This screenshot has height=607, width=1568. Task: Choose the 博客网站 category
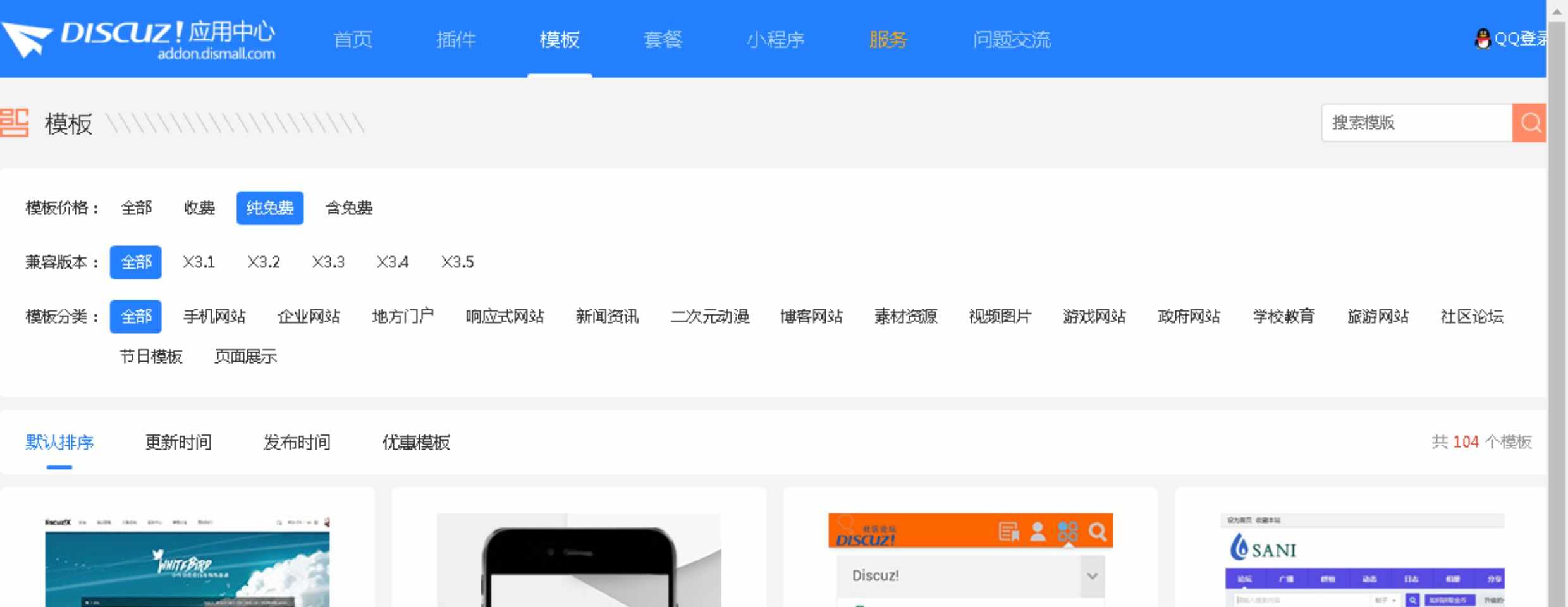click(811, 317)
